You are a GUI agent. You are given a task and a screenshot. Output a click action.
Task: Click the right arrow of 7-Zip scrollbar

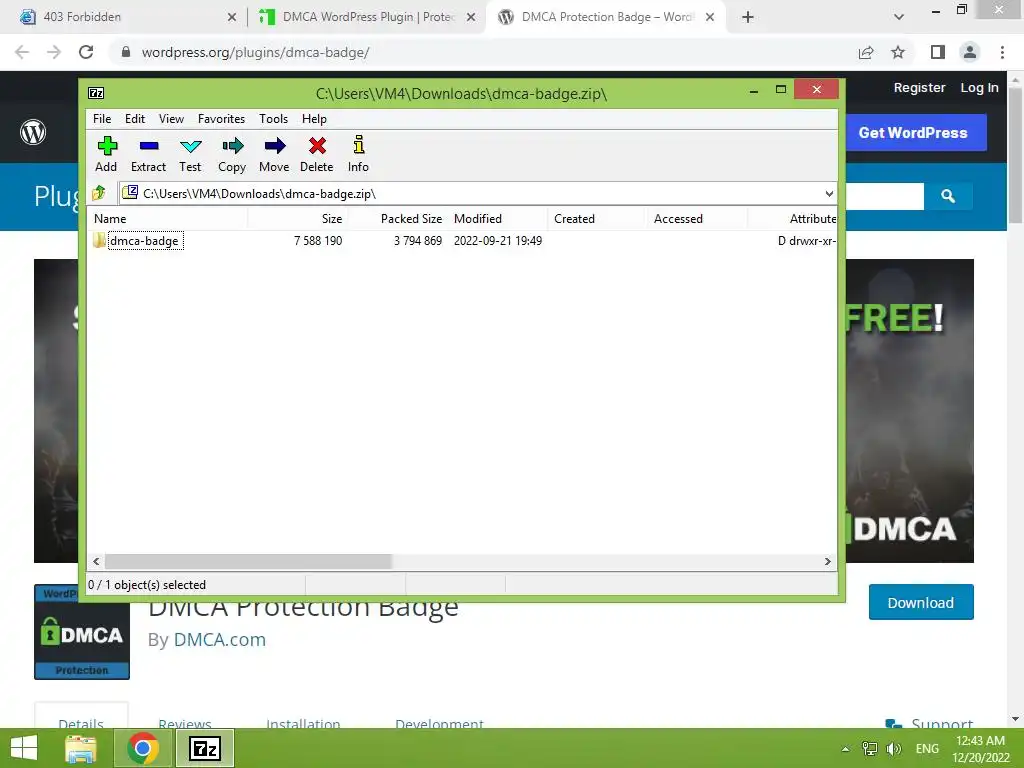[x=828, y=561]
